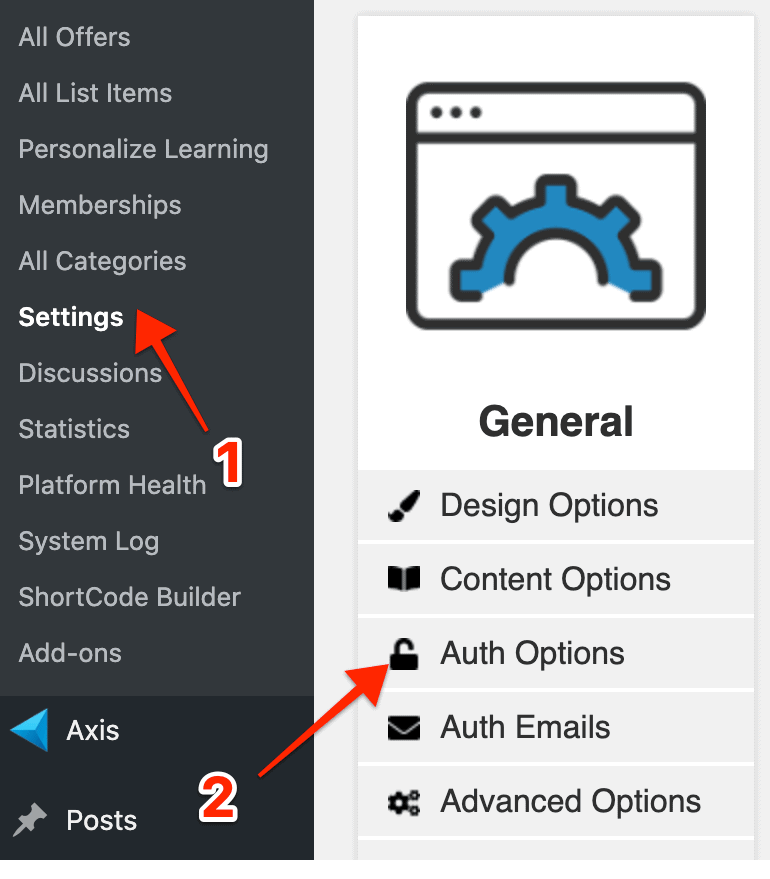The image size is (770, 879).
Task: Click the envelope icon for Auth Emails
Action: tap(403, 728)
